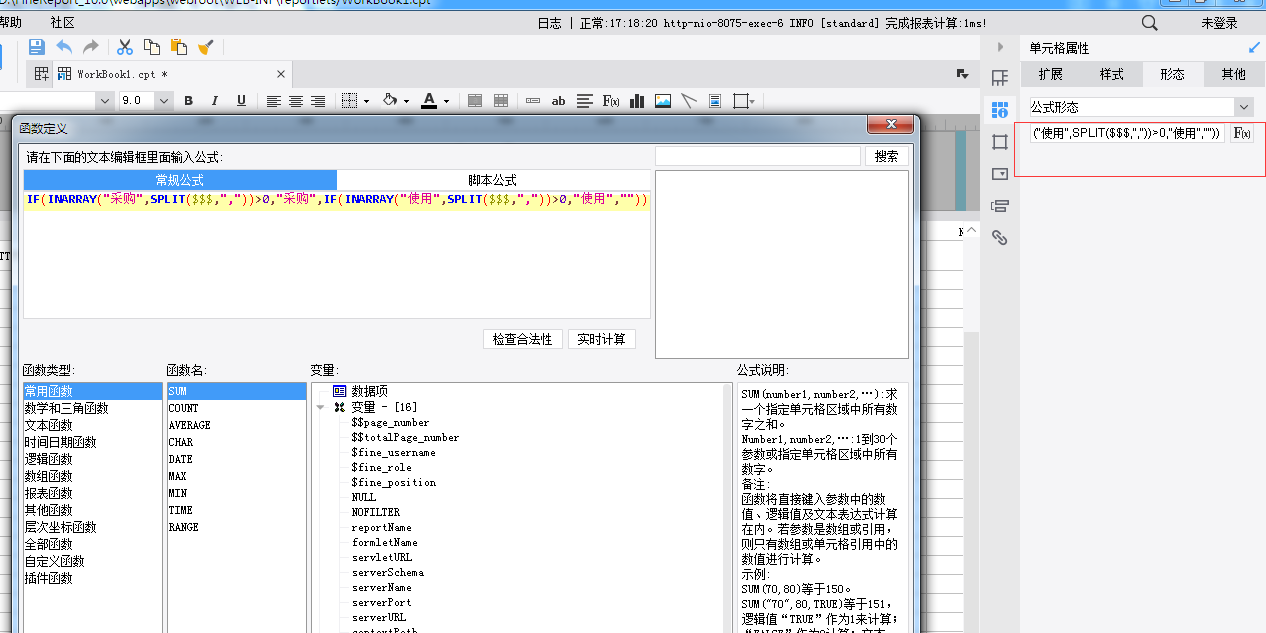1266x633 pixels.
Task: Apply bold formatting to the cell
Action: click(x=188, y=101)
